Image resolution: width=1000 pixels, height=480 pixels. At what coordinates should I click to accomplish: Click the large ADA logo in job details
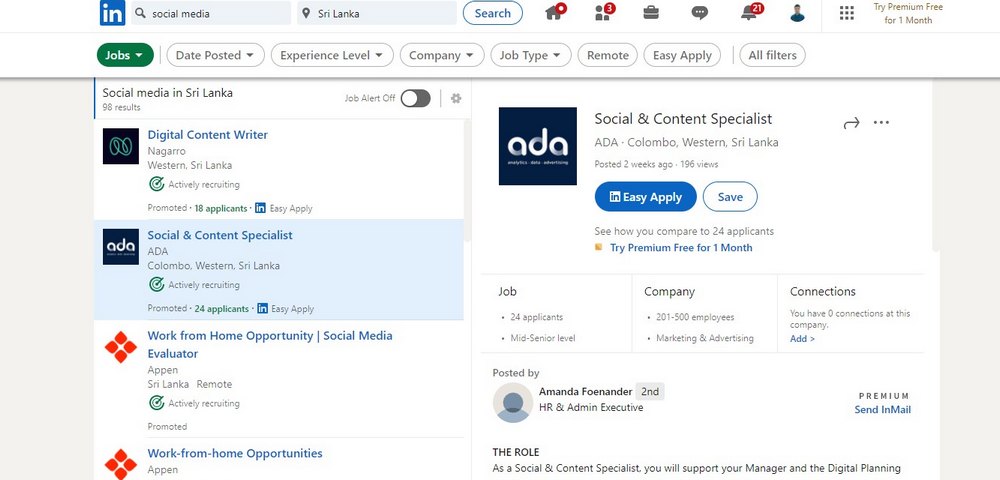[x=538, y=146]
